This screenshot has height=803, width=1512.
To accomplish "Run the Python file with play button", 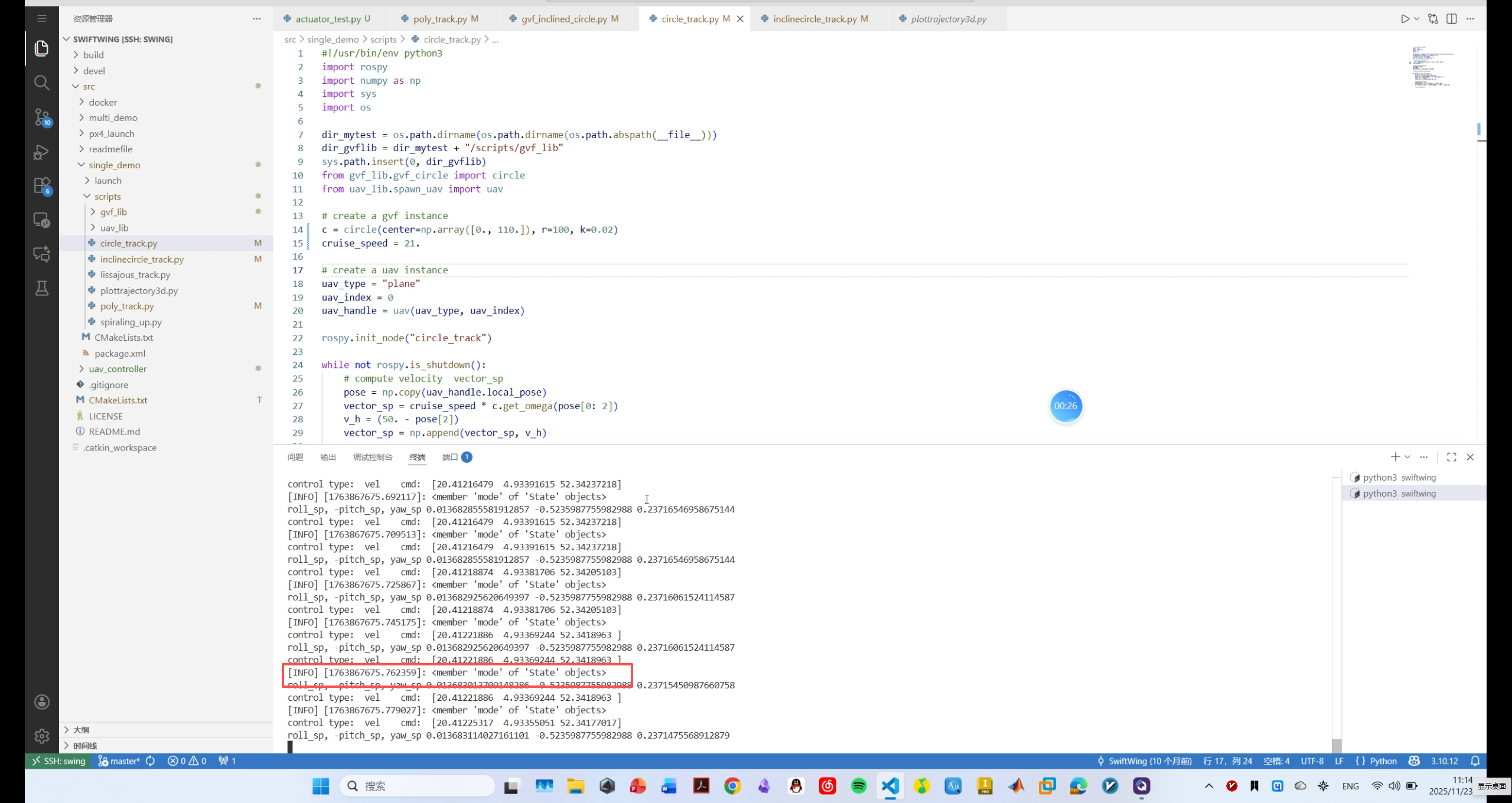I will pos(1405,19).
